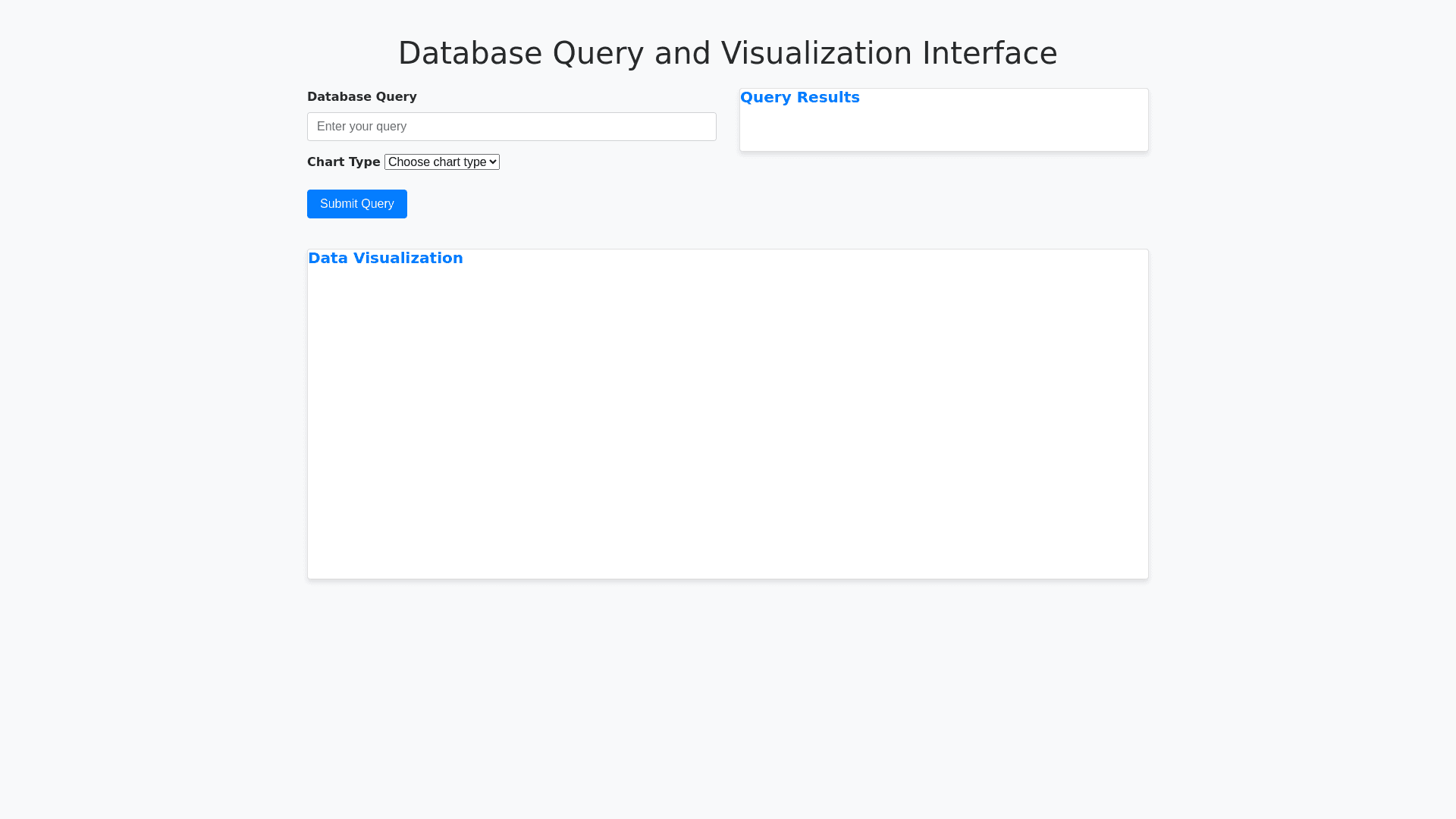Click the word 'Database' in the page title
This screenshot has width=1456, height=819.
click(470, 53)
